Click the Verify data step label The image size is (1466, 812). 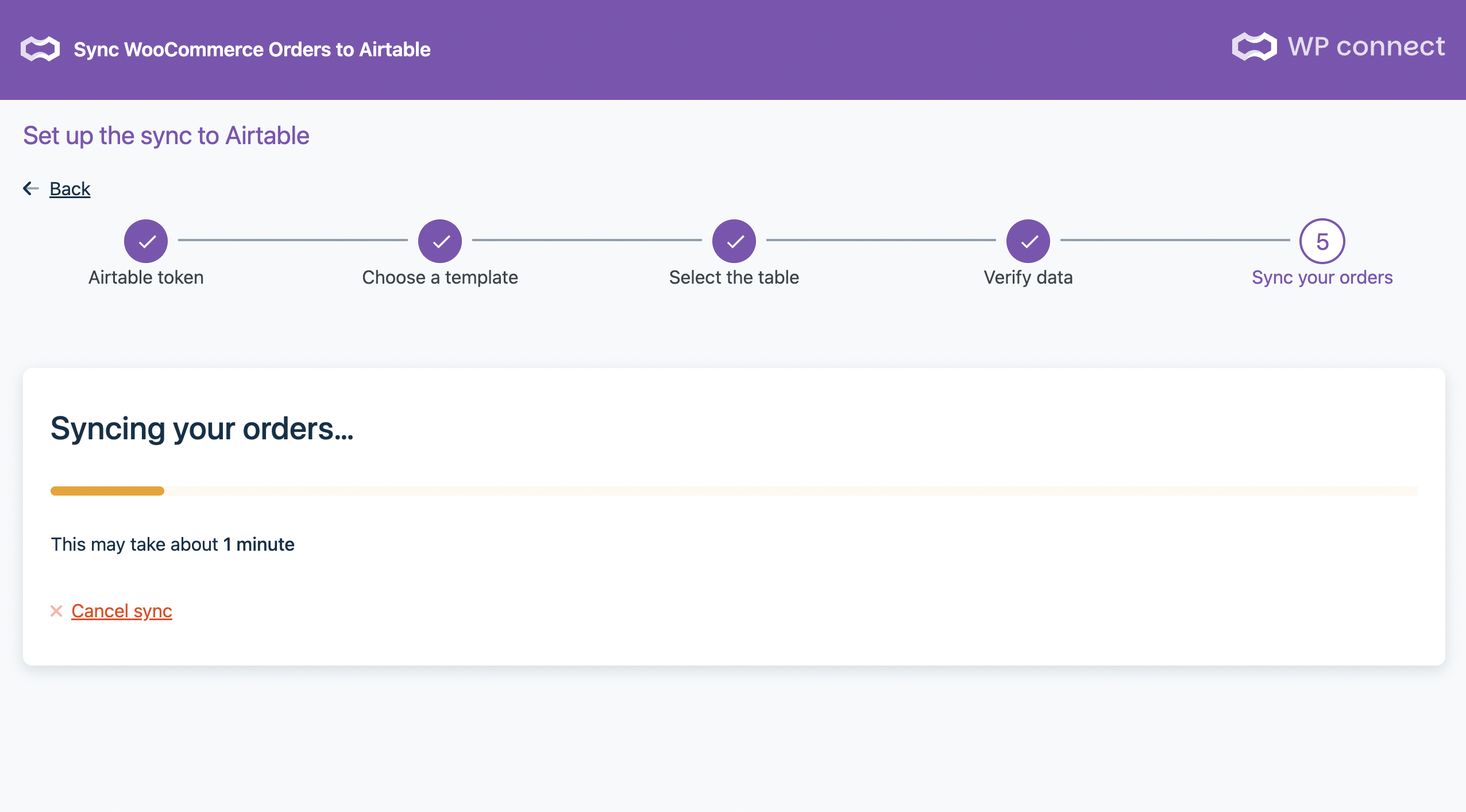1028,277
